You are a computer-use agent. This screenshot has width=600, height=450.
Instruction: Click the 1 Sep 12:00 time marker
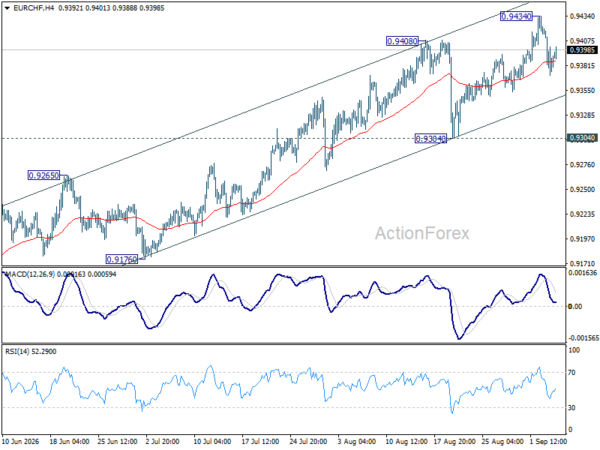(x=548, y=441)
